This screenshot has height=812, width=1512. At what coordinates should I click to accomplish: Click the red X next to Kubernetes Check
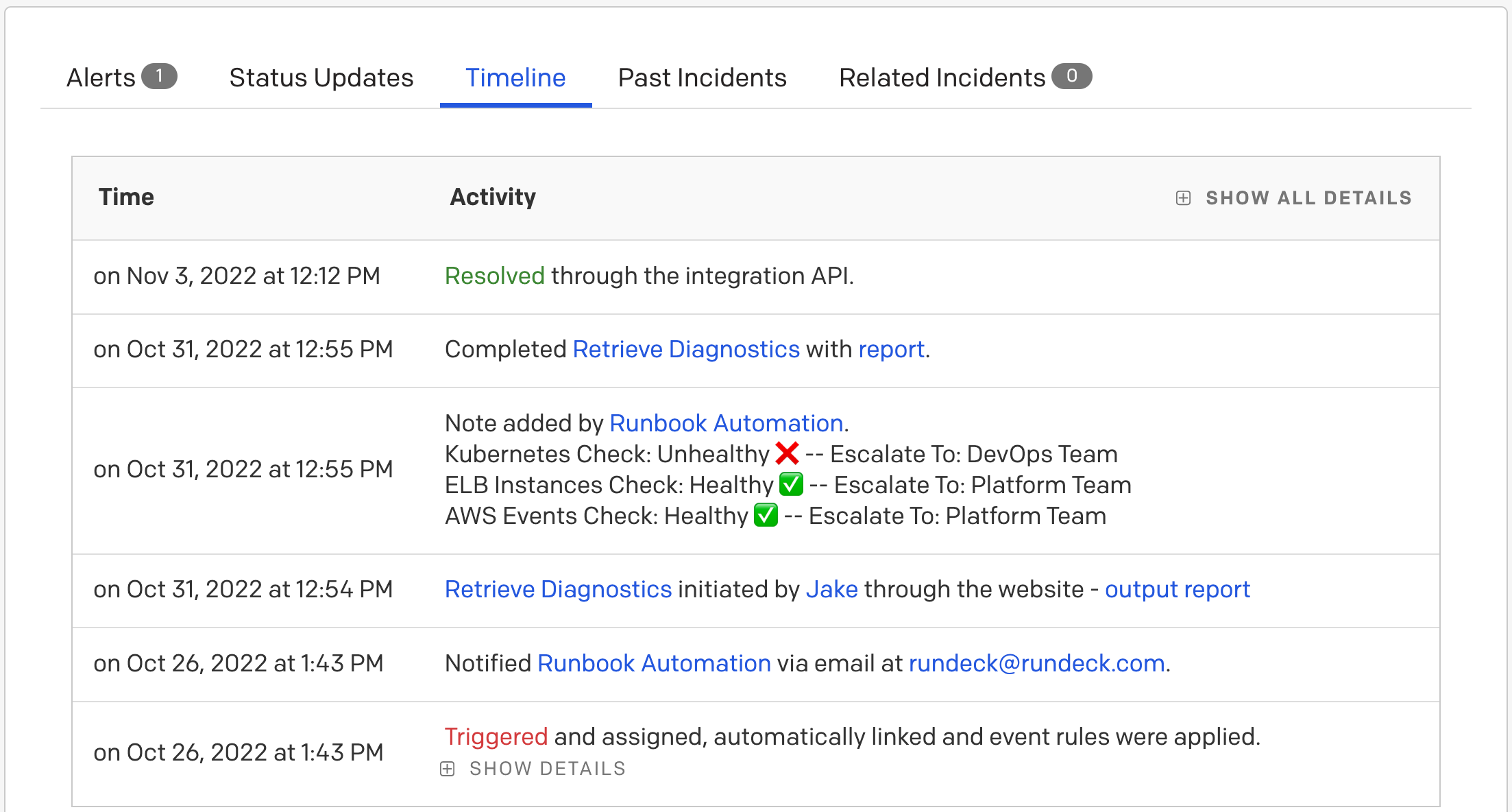787,453
